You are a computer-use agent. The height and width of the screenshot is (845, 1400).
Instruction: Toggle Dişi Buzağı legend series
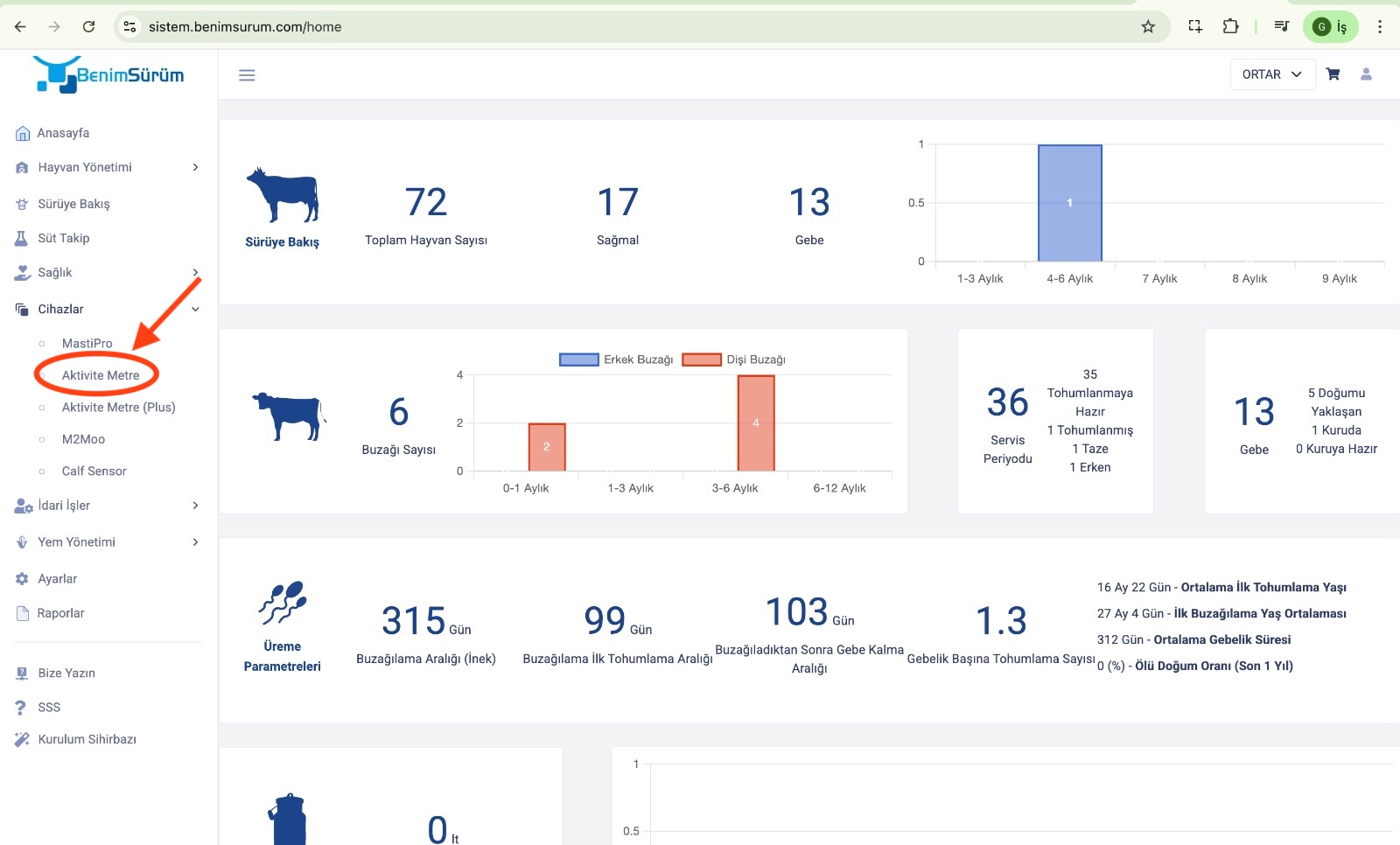734,360
